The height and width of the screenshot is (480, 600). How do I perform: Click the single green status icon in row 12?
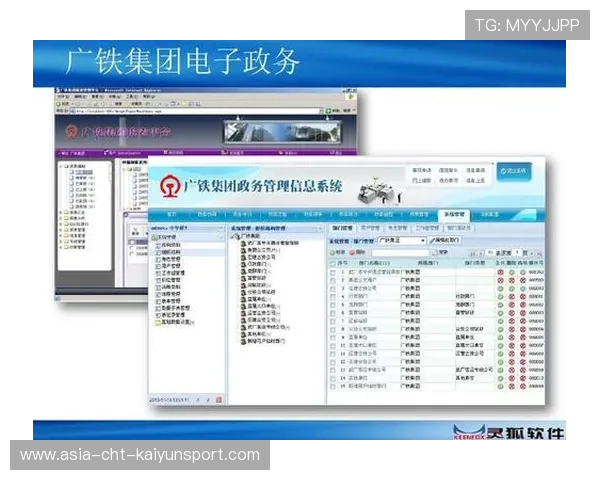point(500,362)
